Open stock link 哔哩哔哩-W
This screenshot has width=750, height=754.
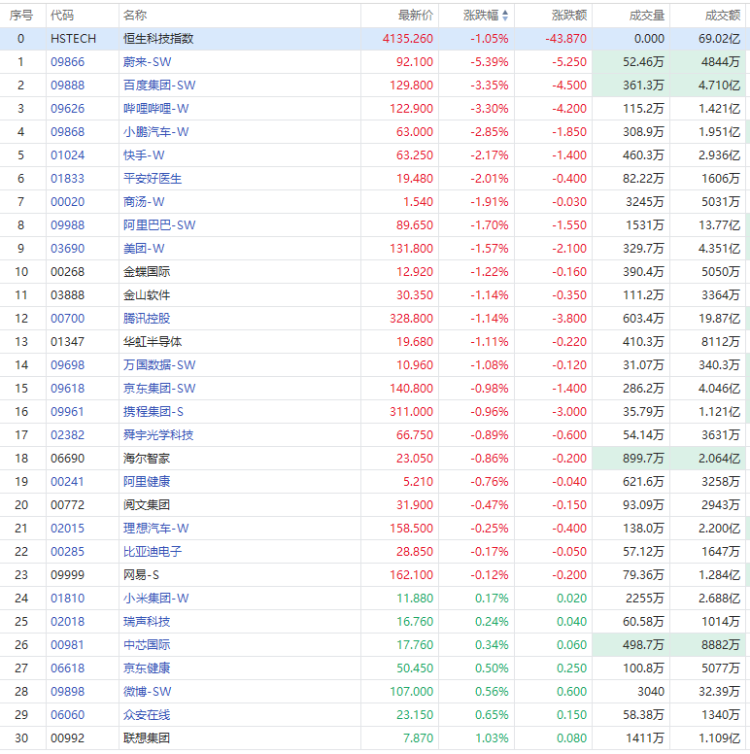156,109
